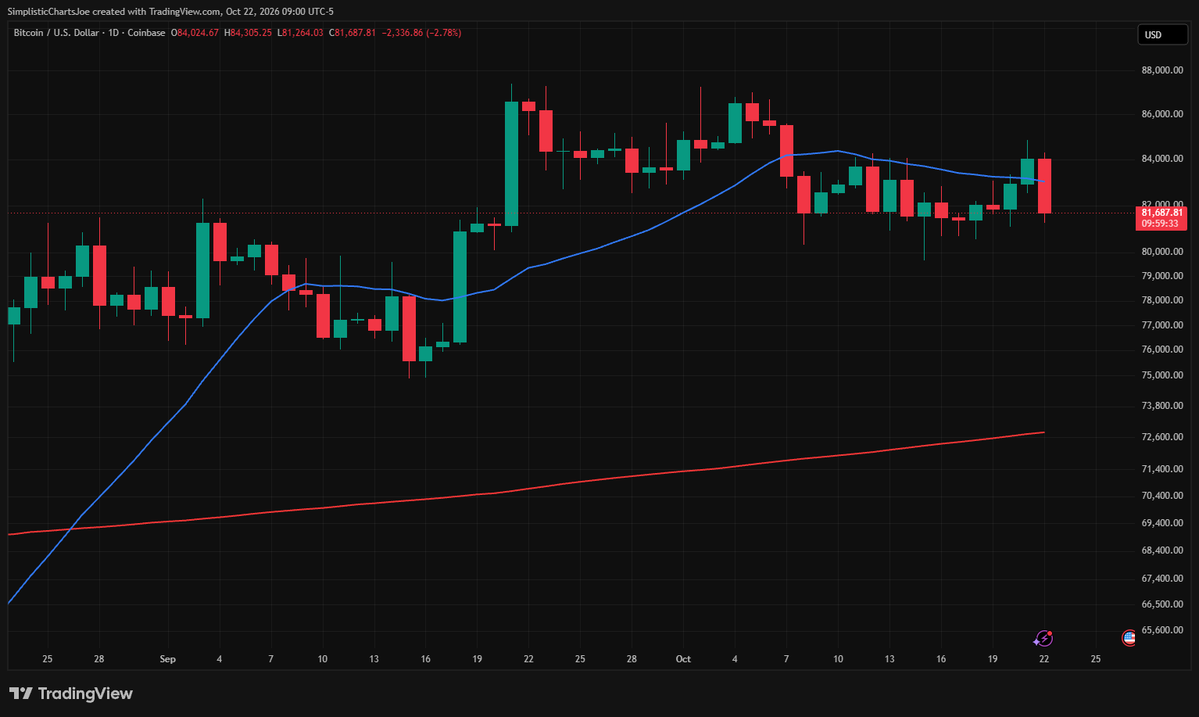The image size is (1199, 717).
Task: Click the 66,500.00 price axis label
Action: [x=1162, y=604]
